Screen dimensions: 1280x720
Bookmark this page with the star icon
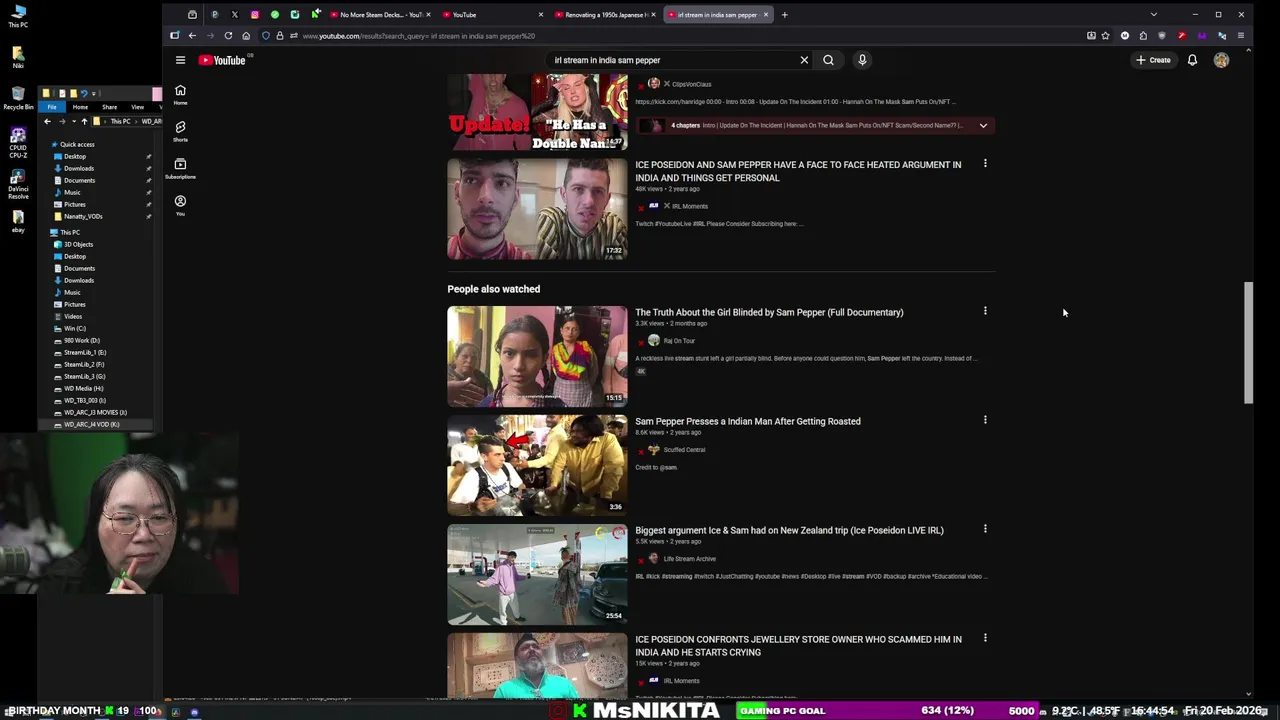1105,36
